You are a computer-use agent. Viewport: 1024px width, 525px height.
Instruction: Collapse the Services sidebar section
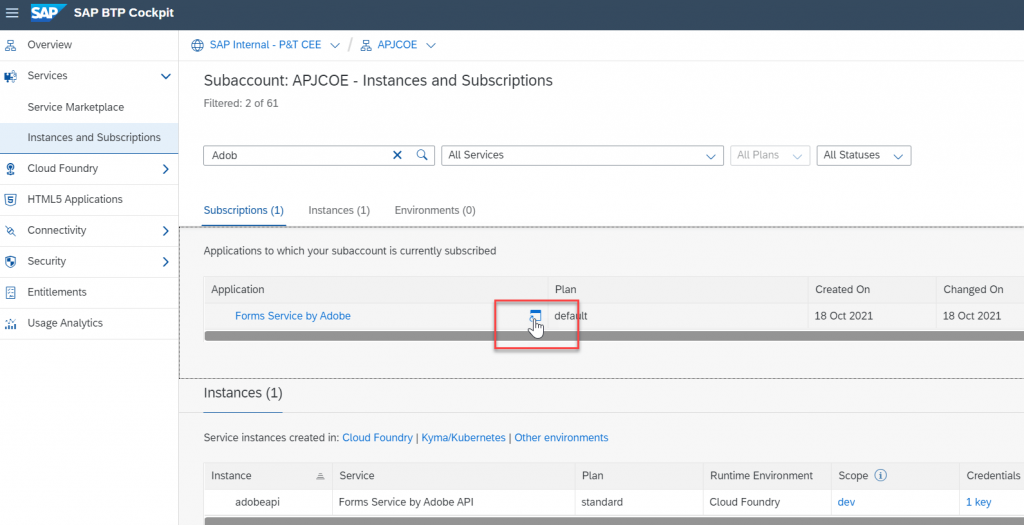point(166,76)
